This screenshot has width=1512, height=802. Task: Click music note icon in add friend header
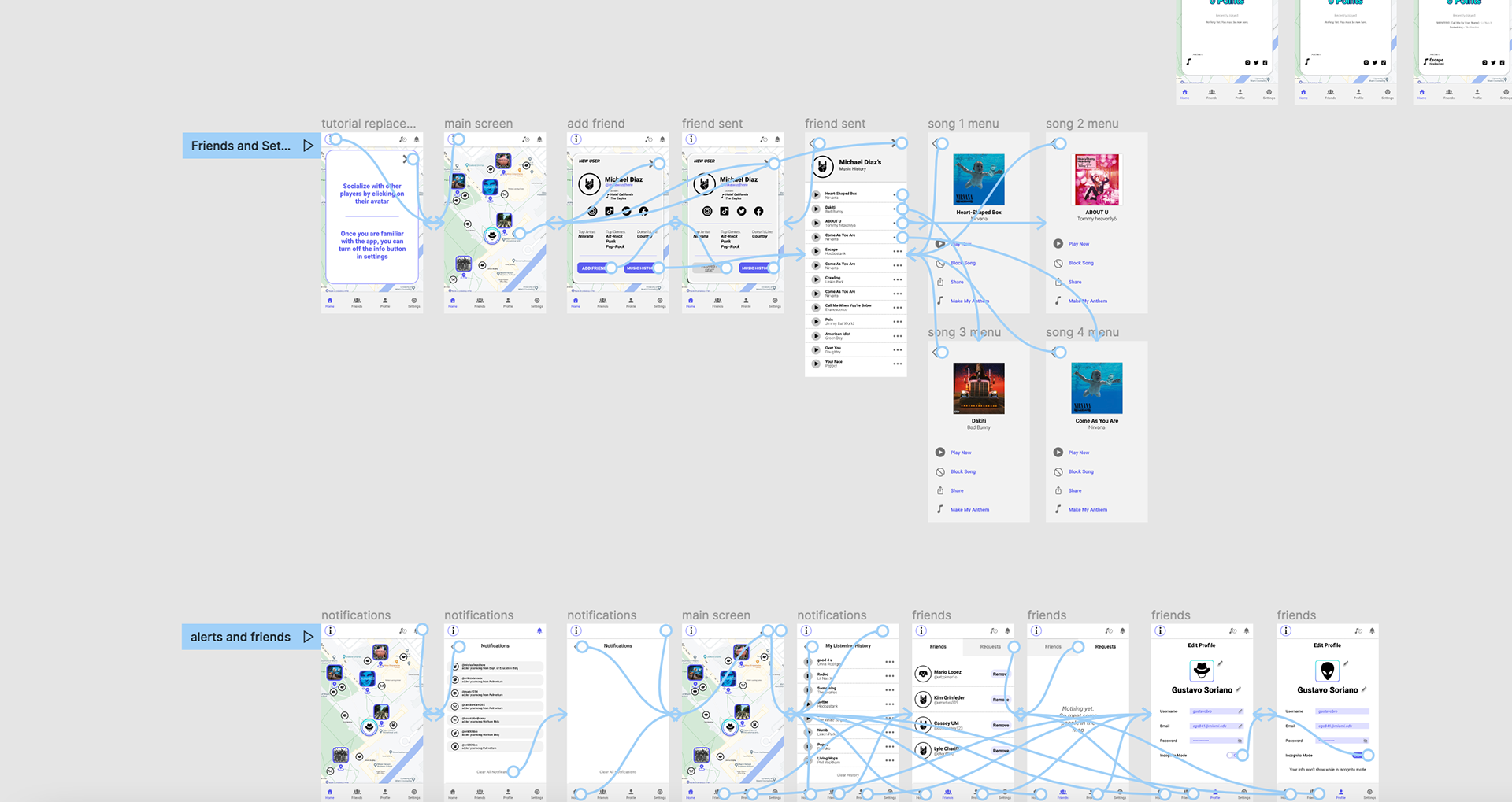coord(648,139)
